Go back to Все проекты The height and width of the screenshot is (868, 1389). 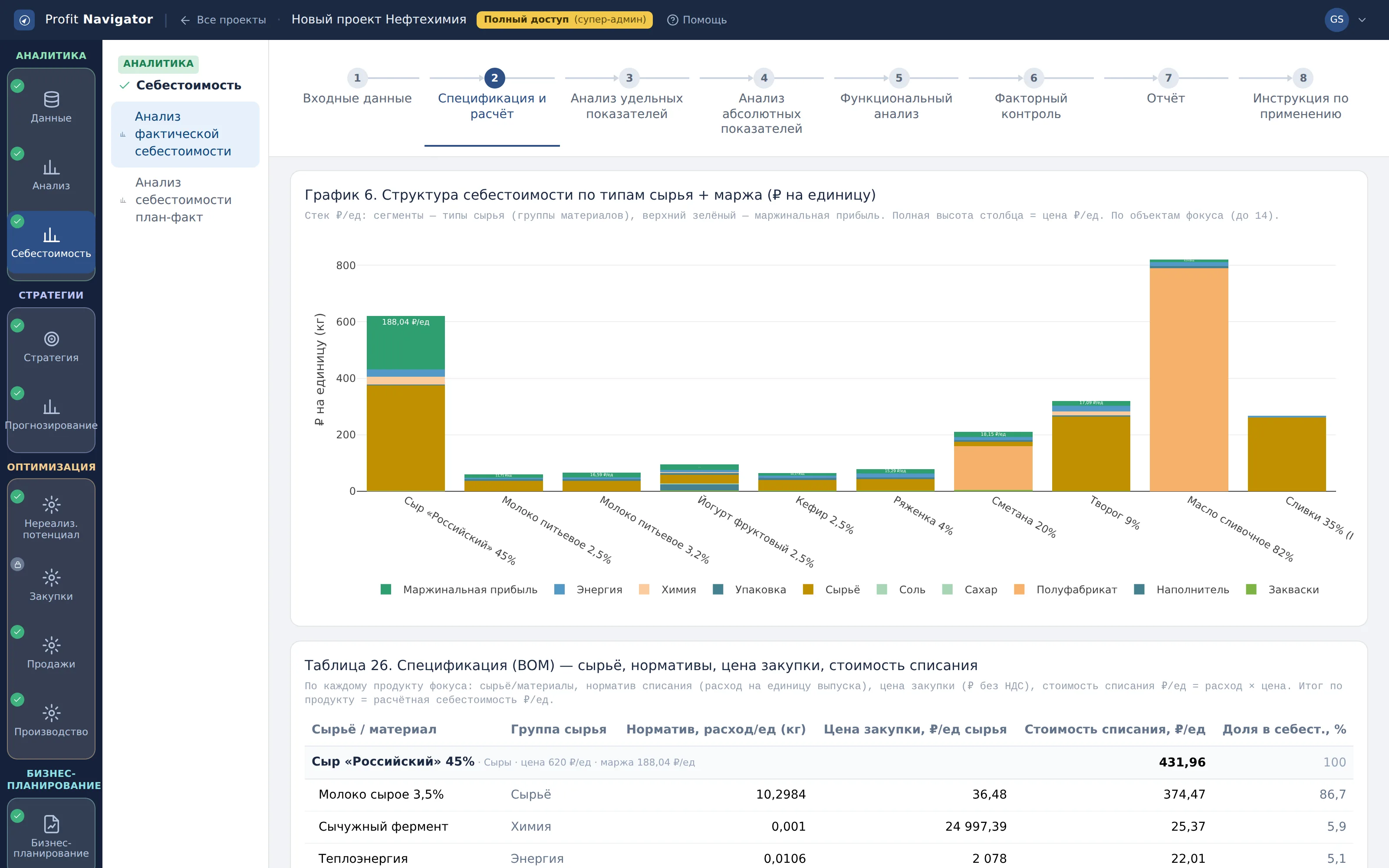(x=223, y=20)
